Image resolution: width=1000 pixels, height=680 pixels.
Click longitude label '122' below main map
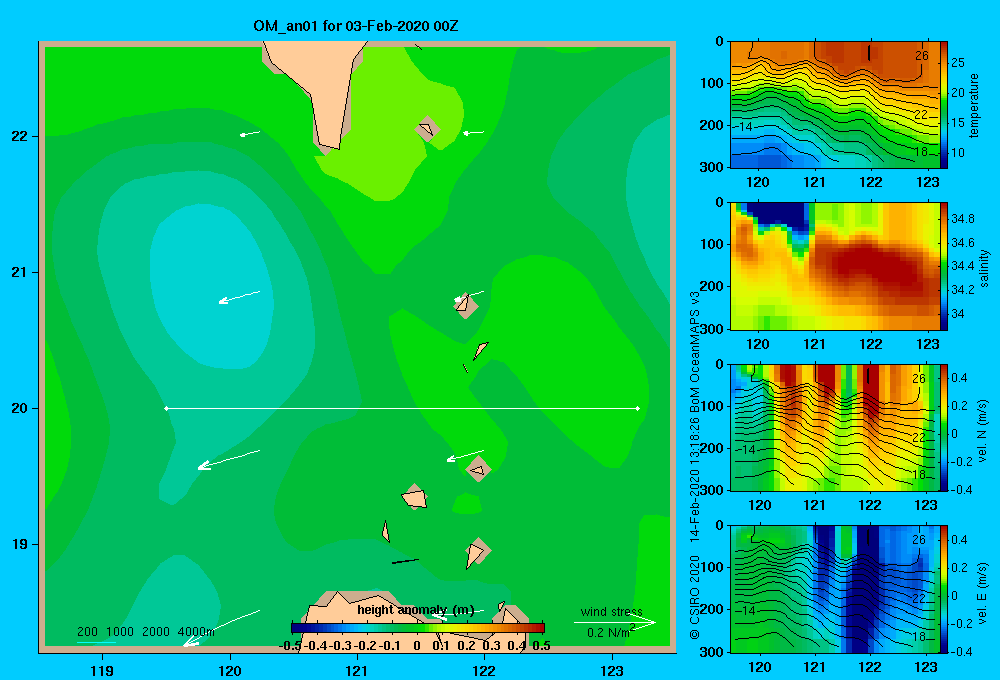click(484, 670)
